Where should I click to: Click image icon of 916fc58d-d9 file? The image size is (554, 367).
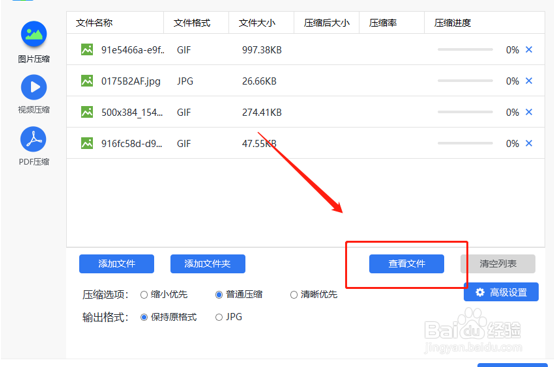(87, 143)
